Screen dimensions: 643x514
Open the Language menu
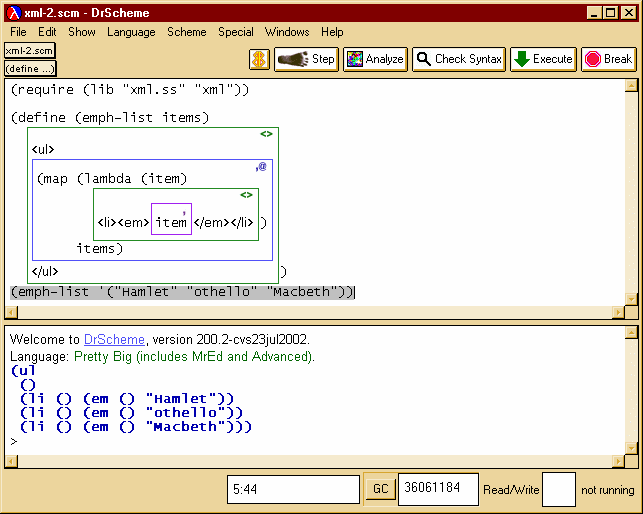[x=131, y=32]
